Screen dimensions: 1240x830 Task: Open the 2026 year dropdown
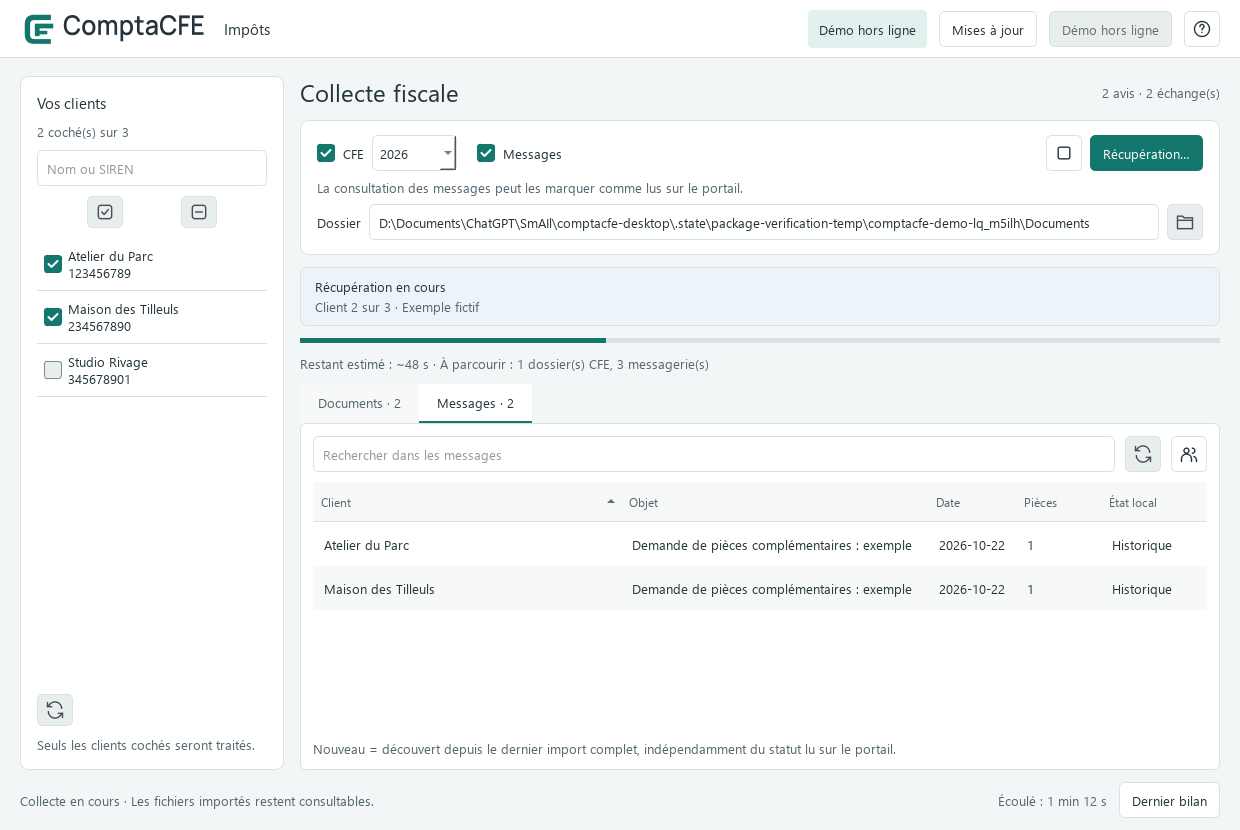(x=414, y=153)
